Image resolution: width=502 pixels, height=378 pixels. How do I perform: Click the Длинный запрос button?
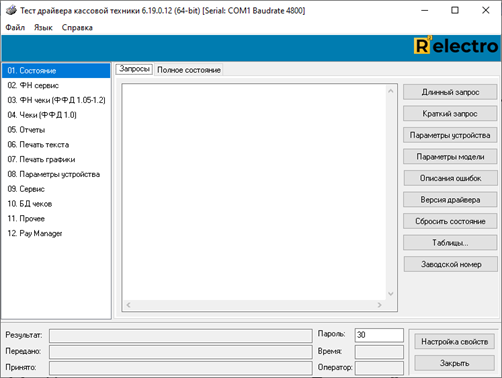click(x=450, y=92)
